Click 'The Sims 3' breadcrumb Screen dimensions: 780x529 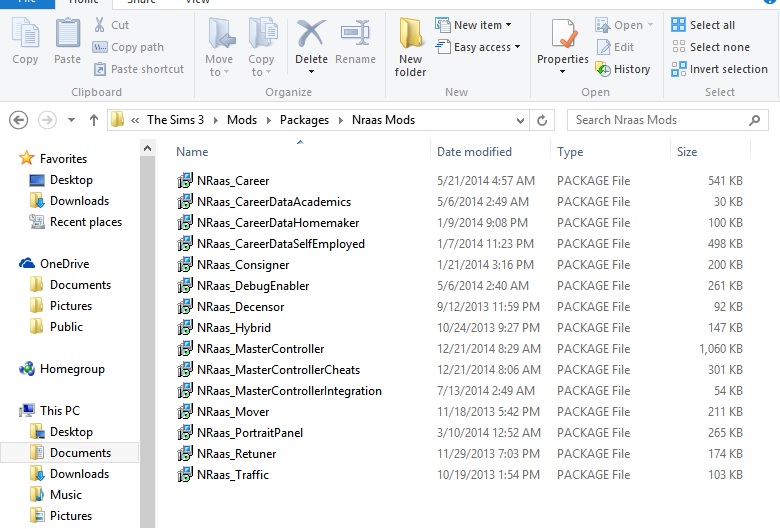click(x=176, y=120)
